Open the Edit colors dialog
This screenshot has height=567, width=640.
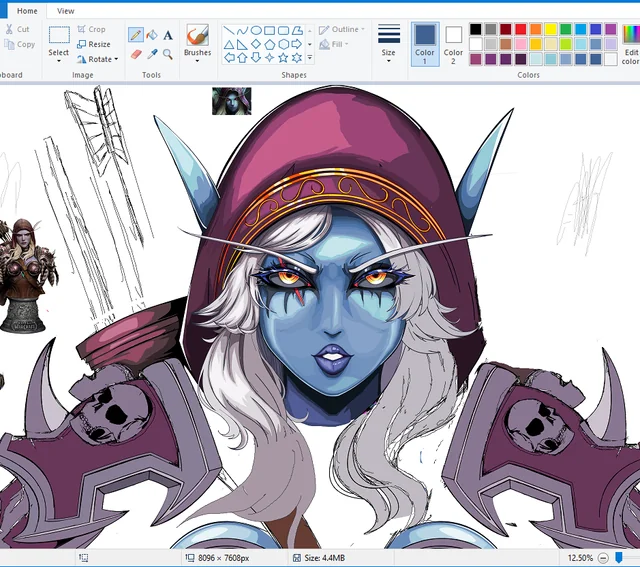tap(631, 44)
